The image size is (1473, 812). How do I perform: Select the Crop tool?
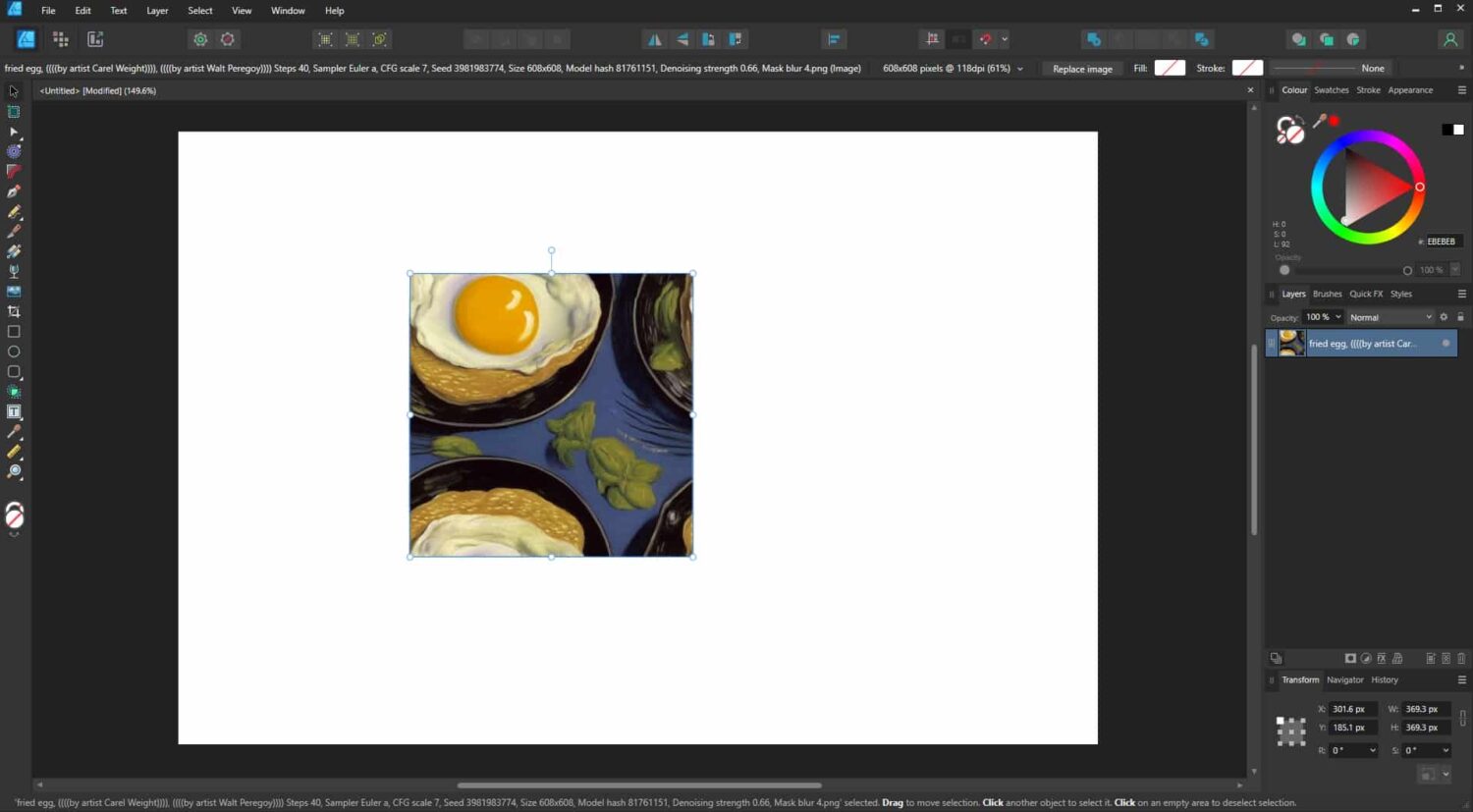[14, 311]
